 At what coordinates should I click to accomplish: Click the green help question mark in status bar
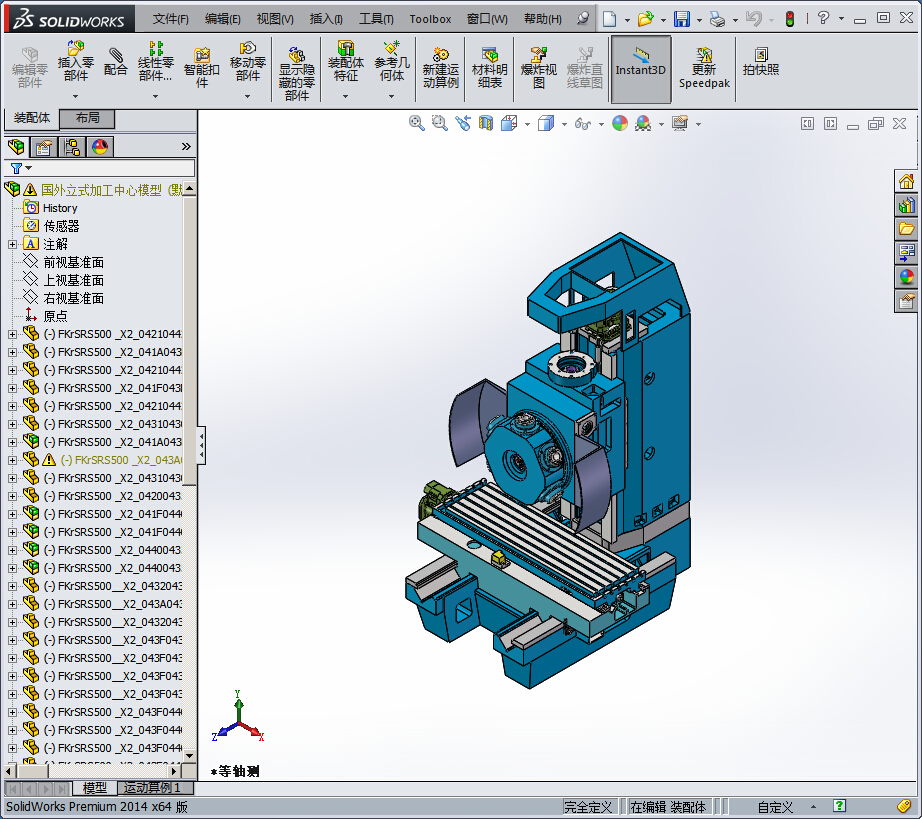coord(840,806)
